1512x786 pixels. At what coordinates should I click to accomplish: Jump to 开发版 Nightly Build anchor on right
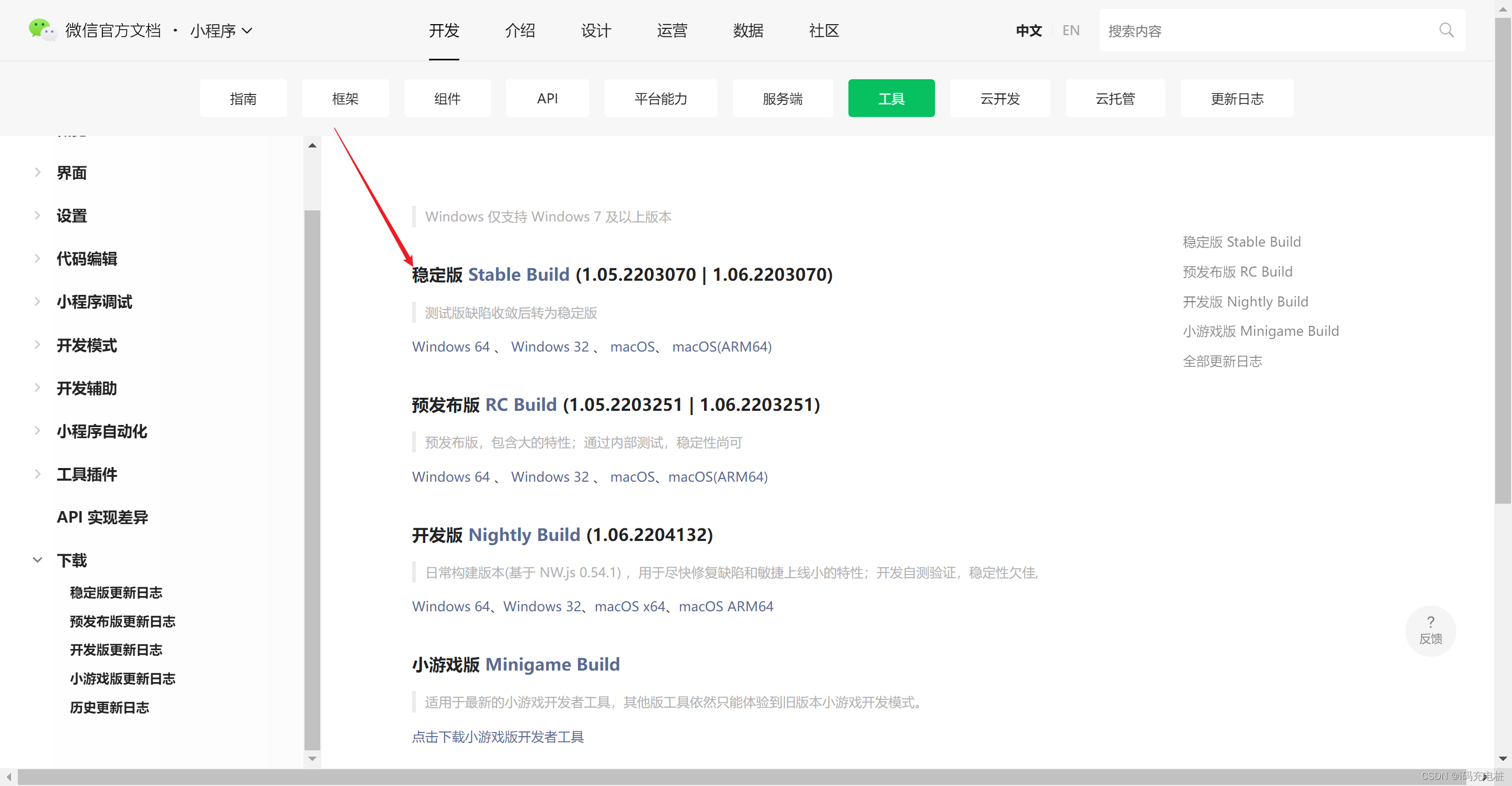[x=1245, y=302]
